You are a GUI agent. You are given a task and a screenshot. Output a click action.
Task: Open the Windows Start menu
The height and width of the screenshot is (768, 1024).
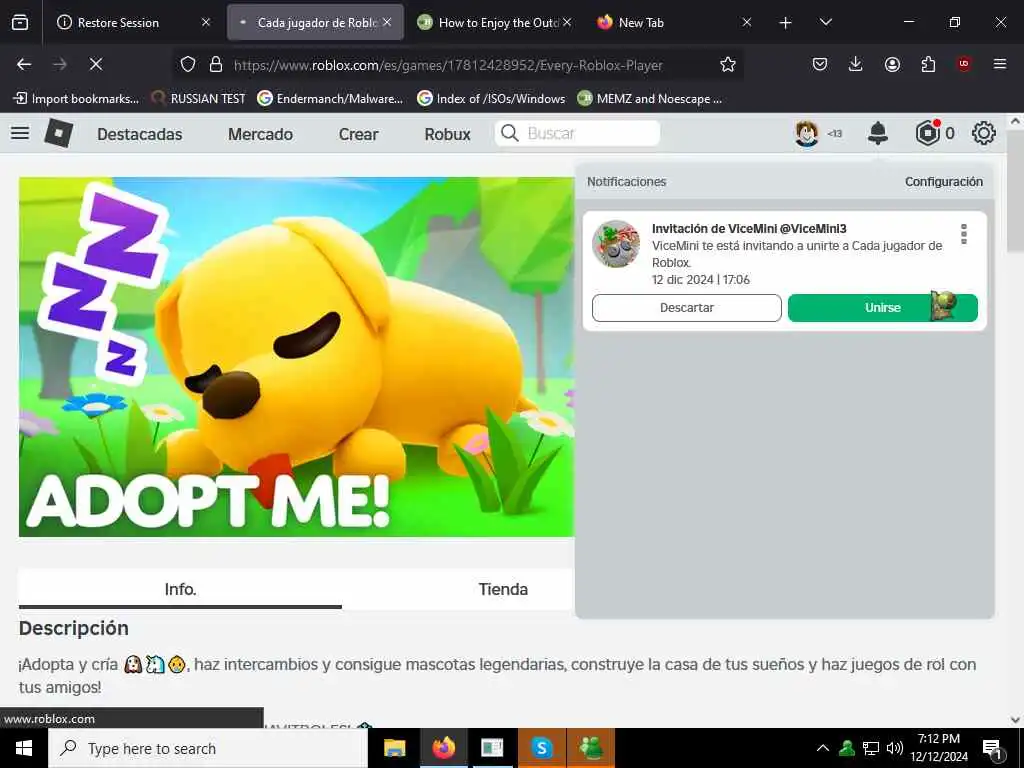coord(24,748)
